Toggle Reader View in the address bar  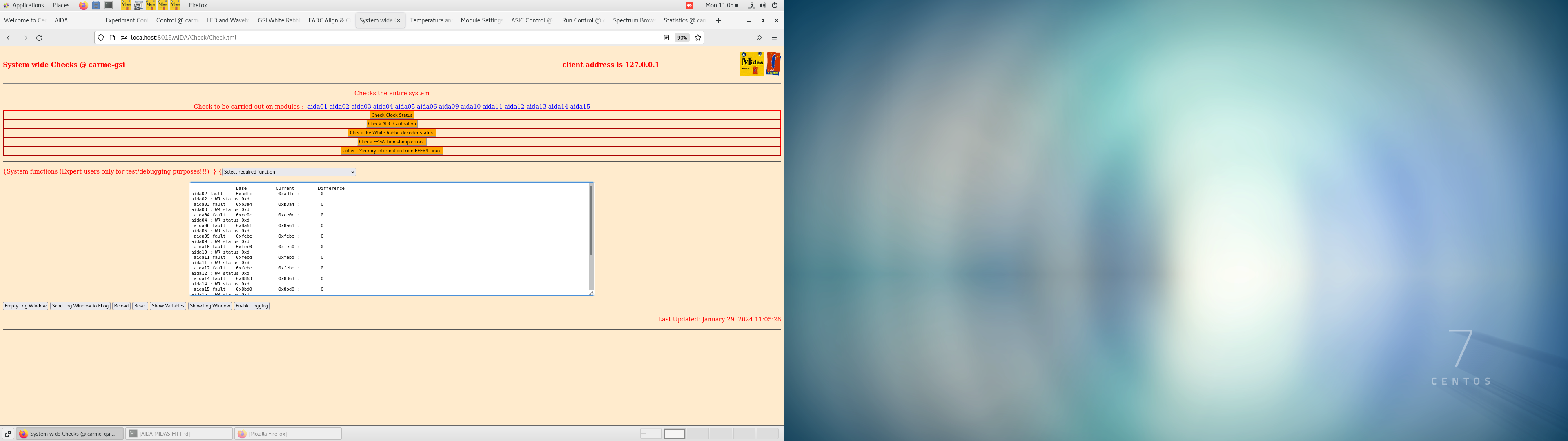pos(666,37)
